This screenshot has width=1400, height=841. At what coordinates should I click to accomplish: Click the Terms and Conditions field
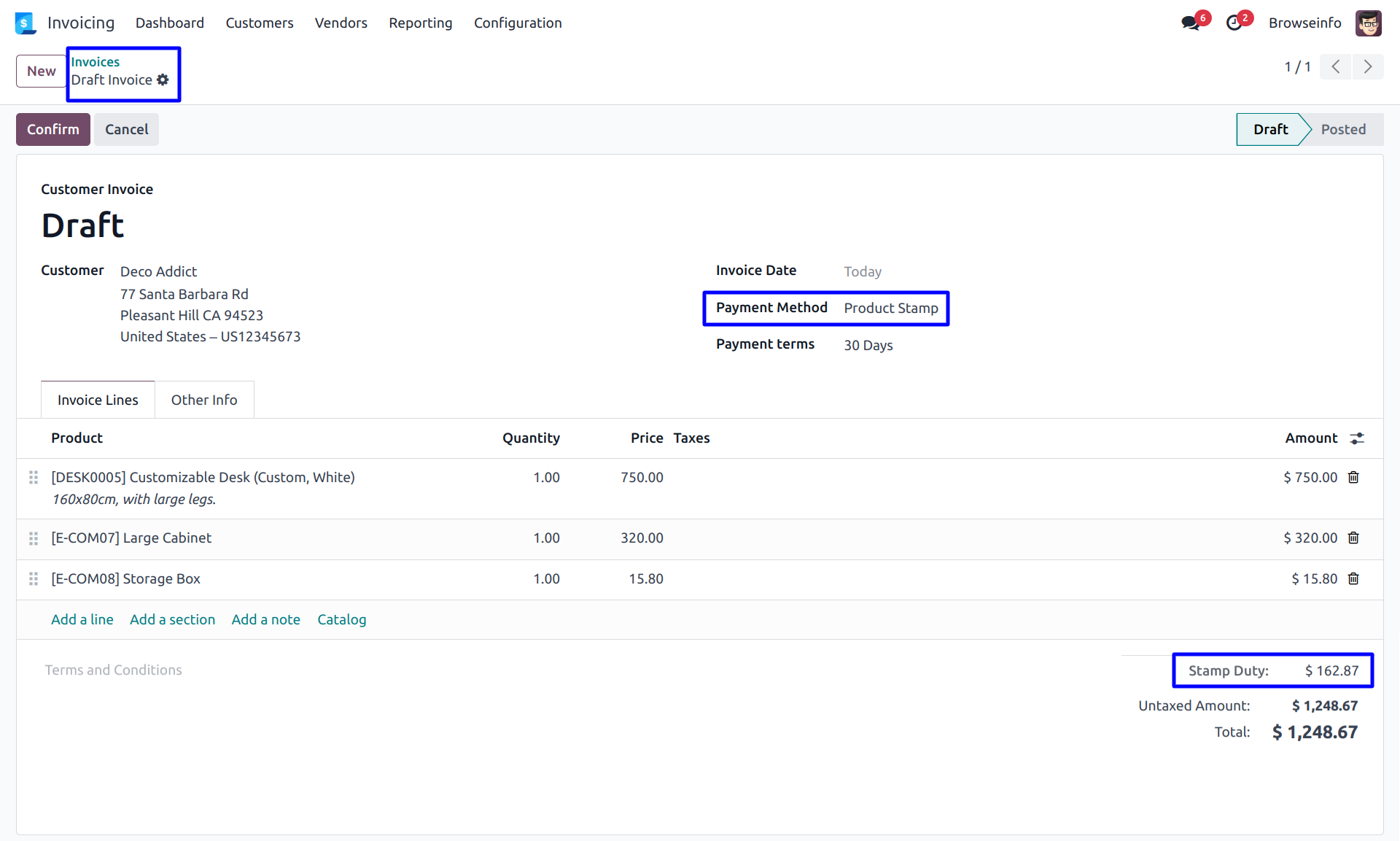114,670
